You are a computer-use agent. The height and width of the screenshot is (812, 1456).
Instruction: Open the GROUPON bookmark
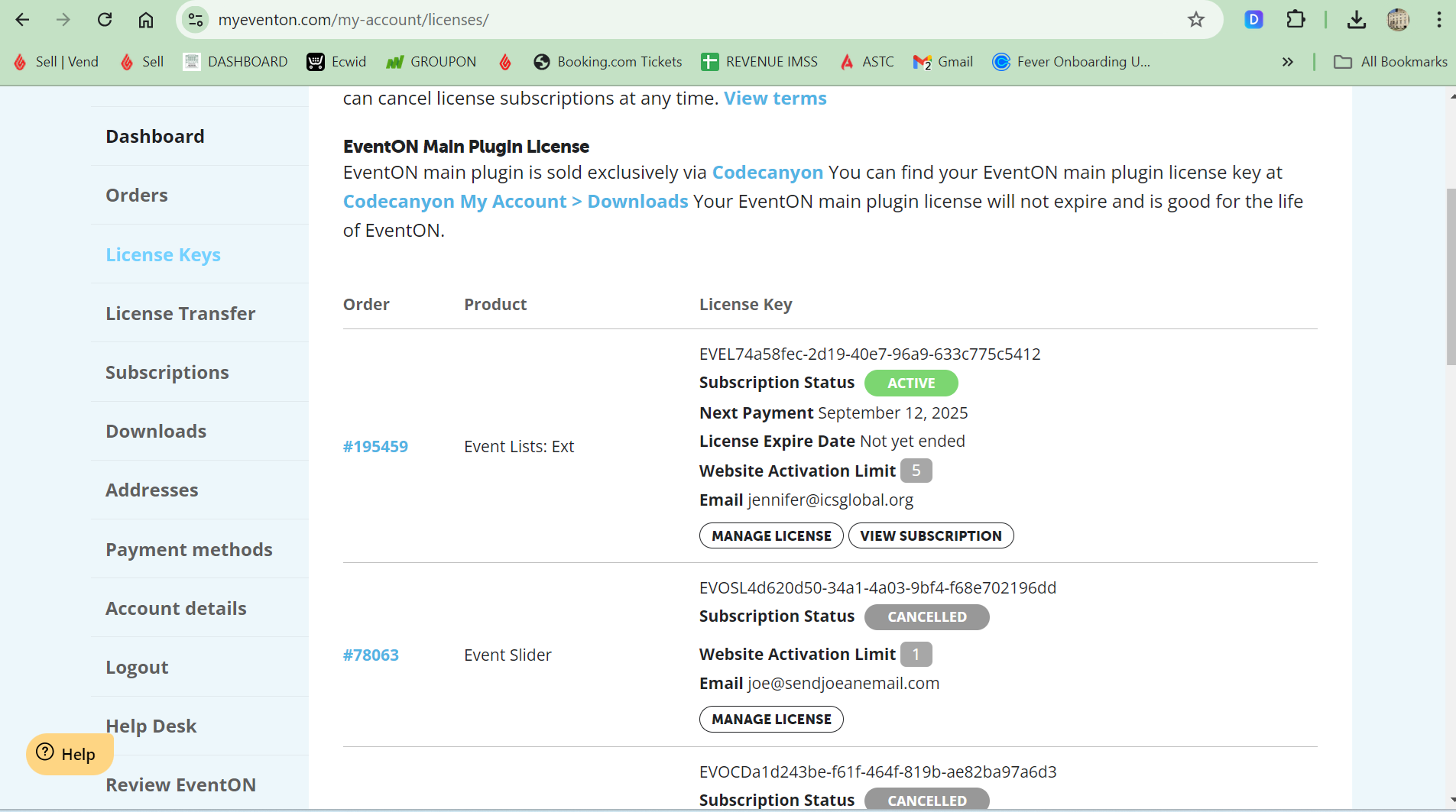coord(431,62)
